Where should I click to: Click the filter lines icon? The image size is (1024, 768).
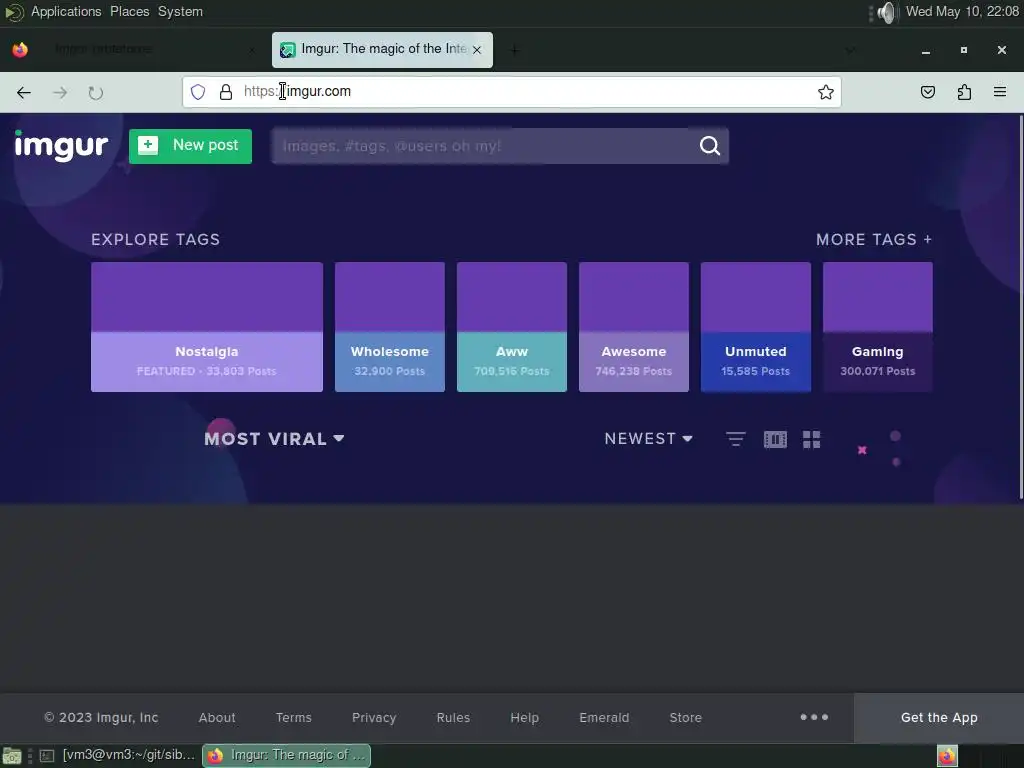tap(735, 440)
